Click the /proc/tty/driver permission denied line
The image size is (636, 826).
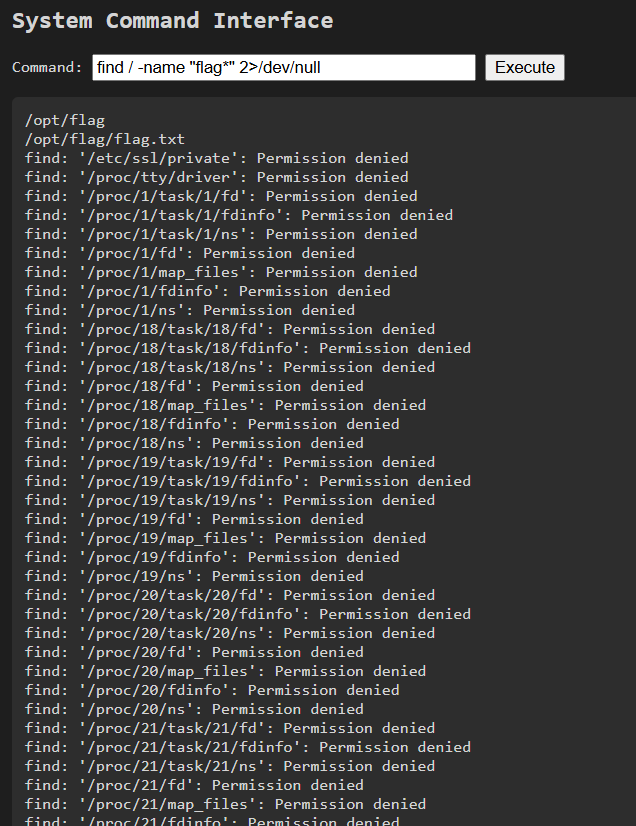click(x=217, y=177)
